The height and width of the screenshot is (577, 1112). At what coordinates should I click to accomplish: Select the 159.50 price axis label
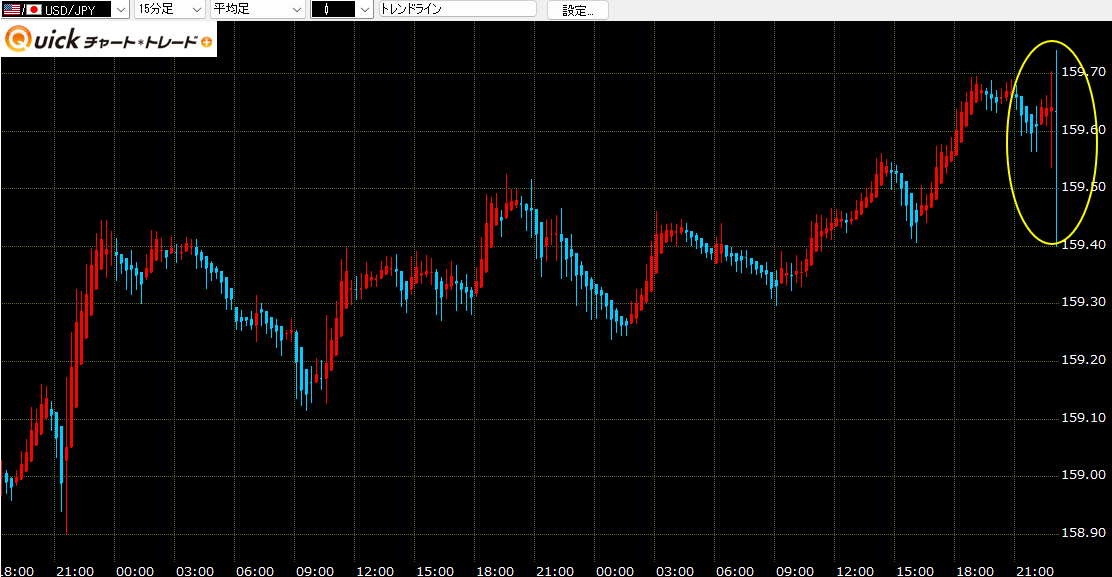[1083, 187]
